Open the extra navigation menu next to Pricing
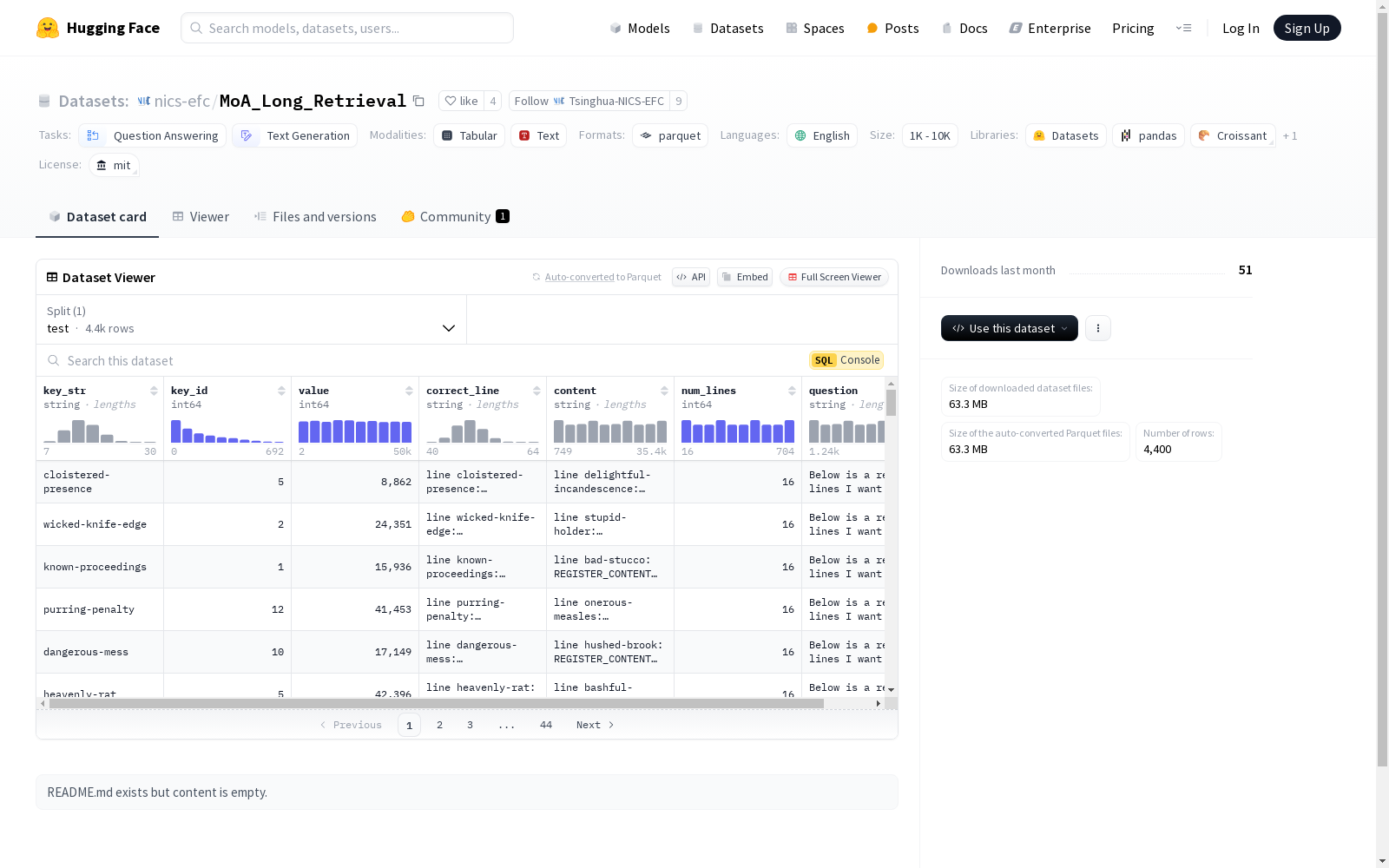The height and width of the screenshot is (868, 1389). 1183,28
